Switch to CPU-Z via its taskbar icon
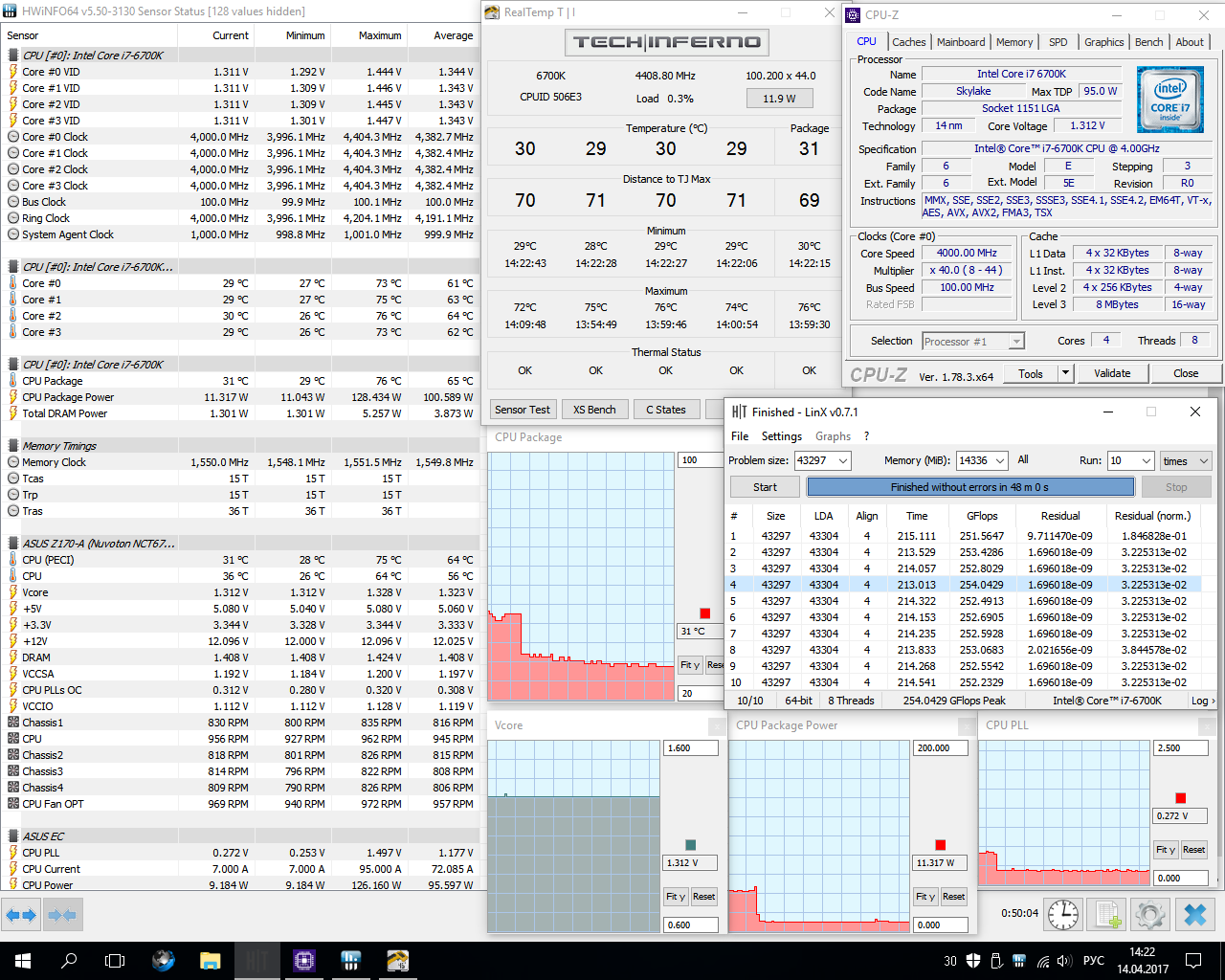The height and width of the screenshot is (980, 1225). 304,961
